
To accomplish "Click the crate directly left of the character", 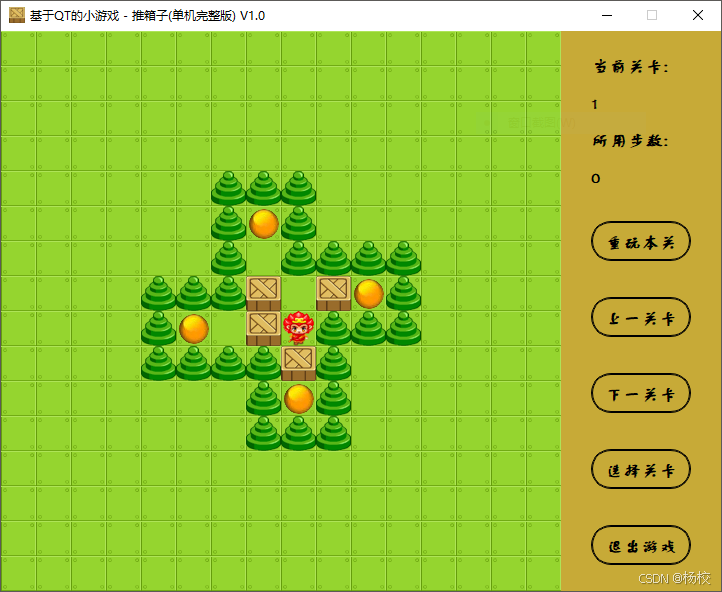I will pyautogui.click(x=263, y=328).
